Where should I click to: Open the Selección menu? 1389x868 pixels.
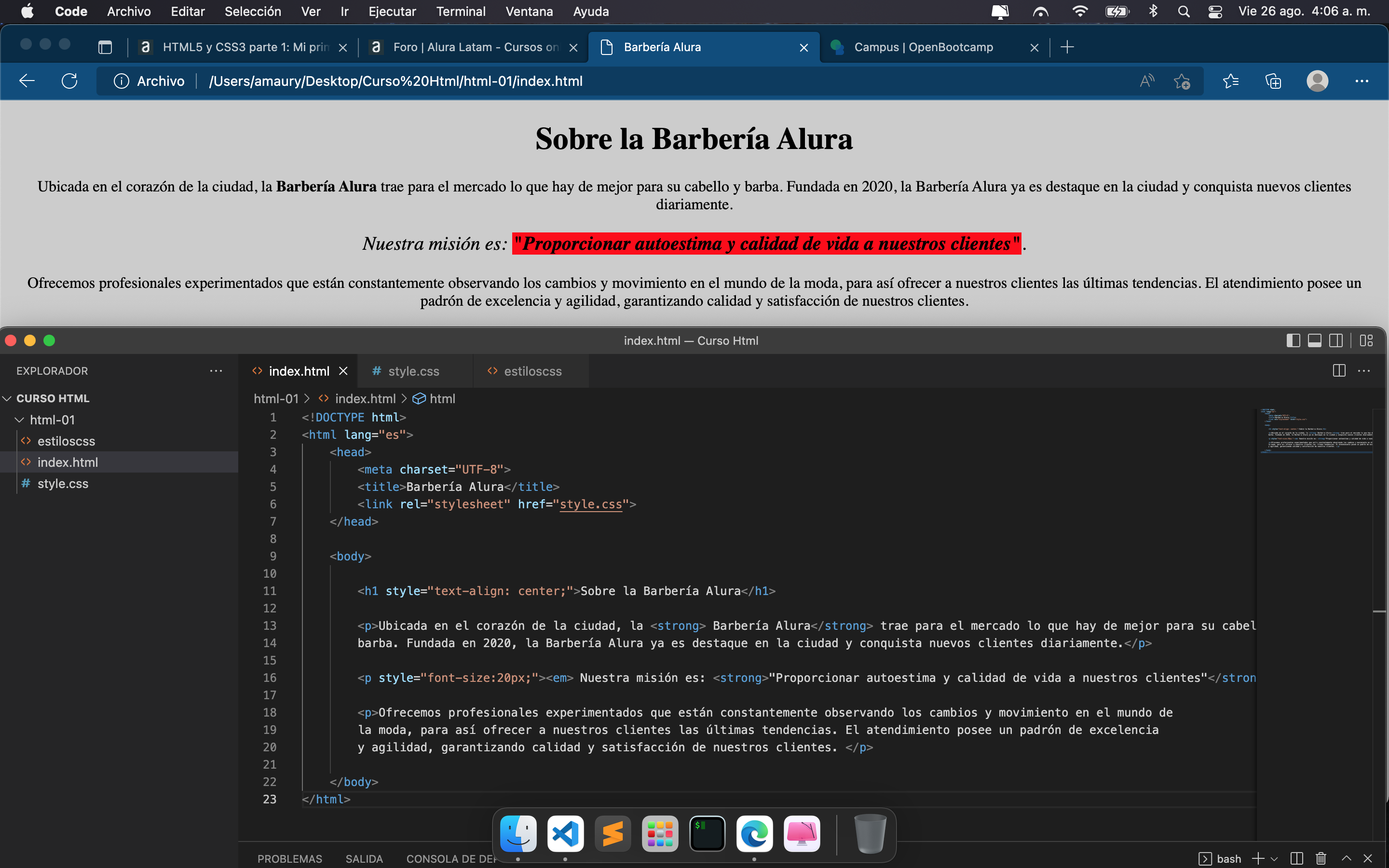[x=253, y=12]
